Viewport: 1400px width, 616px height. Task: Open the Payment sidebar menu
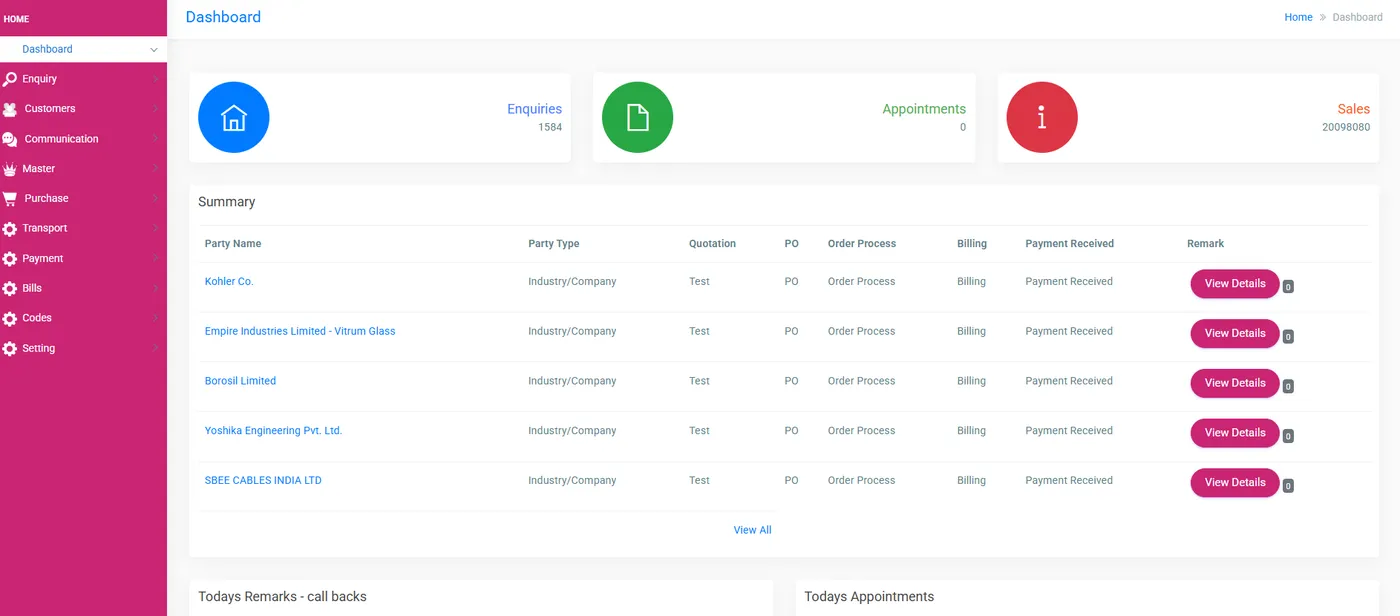pos(83,258)
